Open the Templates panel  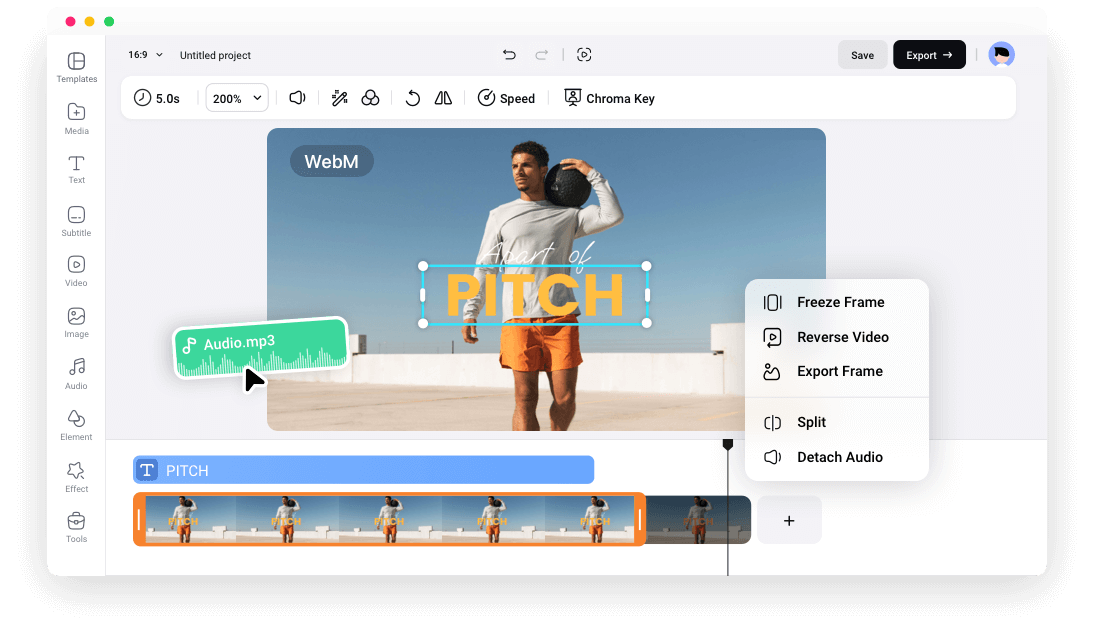point(76,65)
